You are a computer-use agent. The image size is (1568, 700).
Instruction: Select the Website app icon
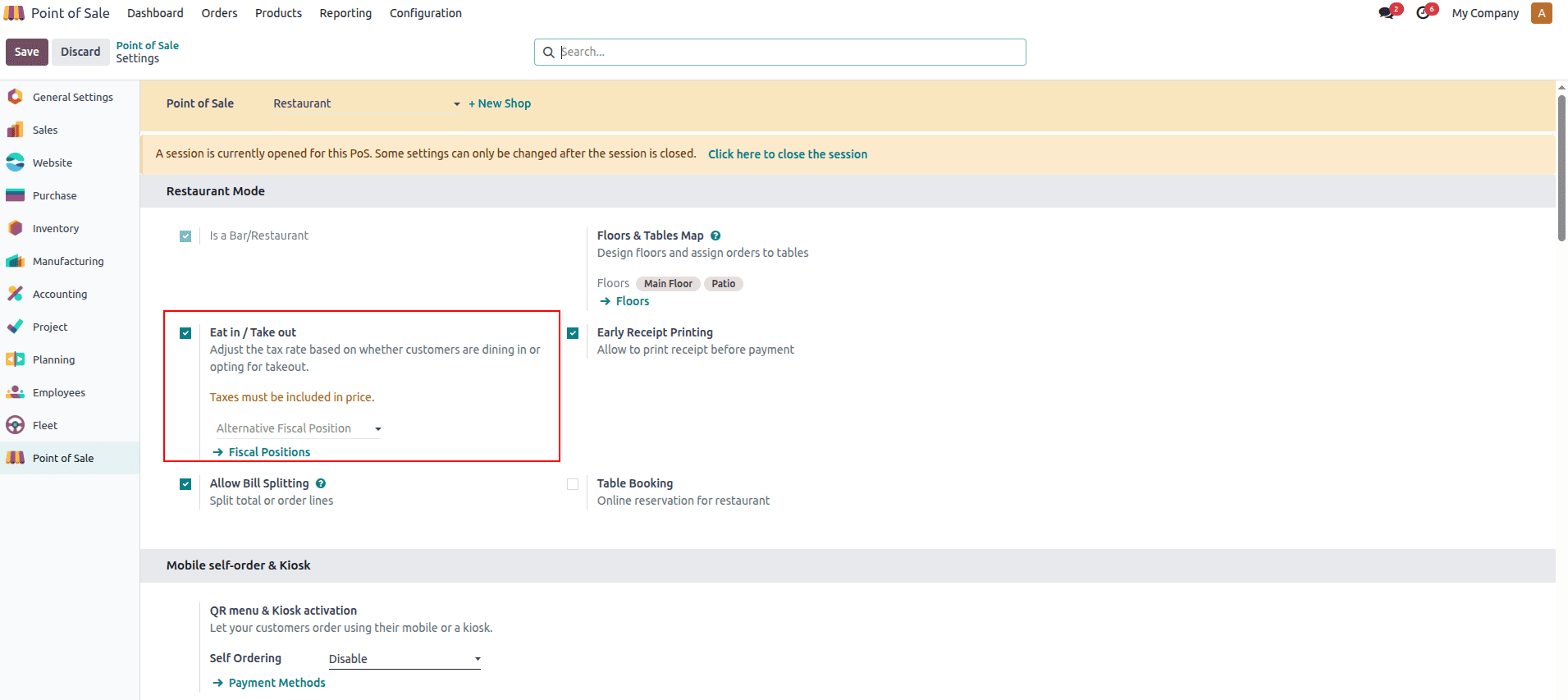tap(15, 162)
